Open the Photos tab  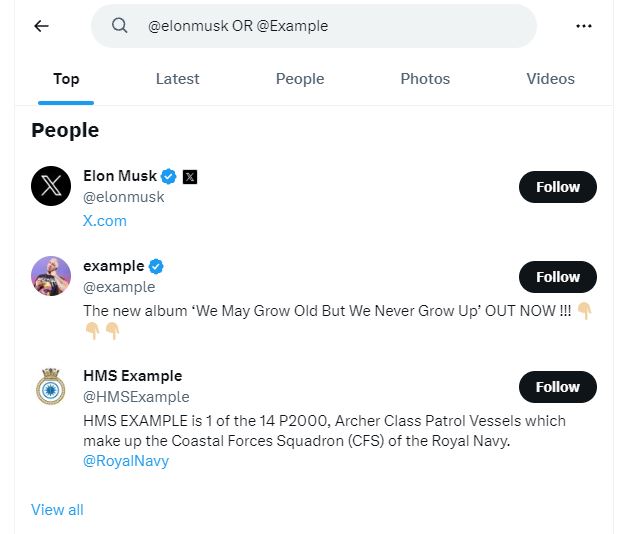(425, 79)
